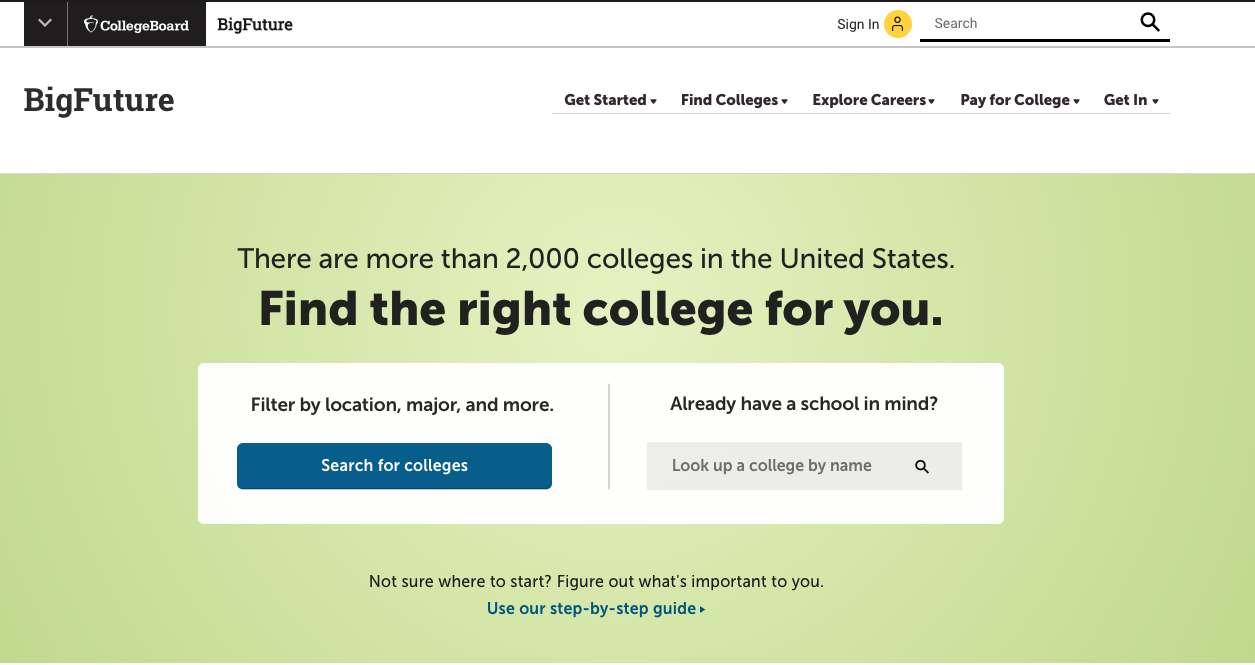Click the large BigFuture site logo

pyautogui.click(x=99, y=100)
